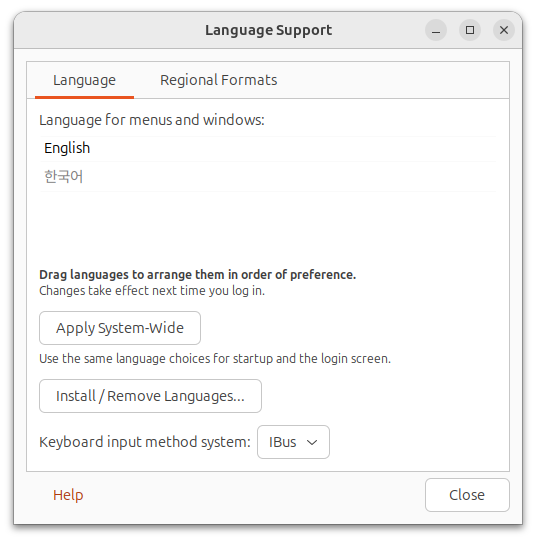Expand the IBus input method dropdown

(x=293, y=442)
